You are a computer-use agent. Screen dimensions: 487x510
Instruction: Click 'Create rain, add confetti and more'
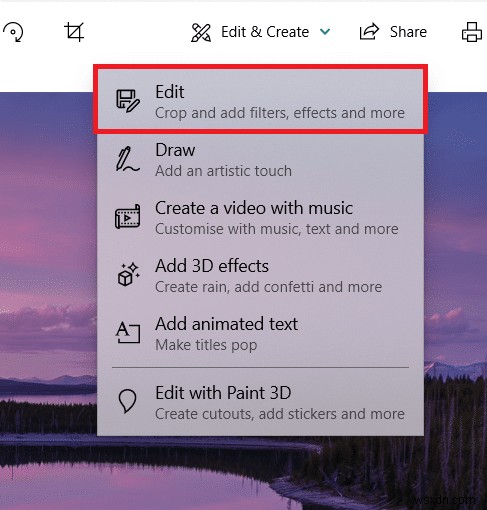(269, 287)
